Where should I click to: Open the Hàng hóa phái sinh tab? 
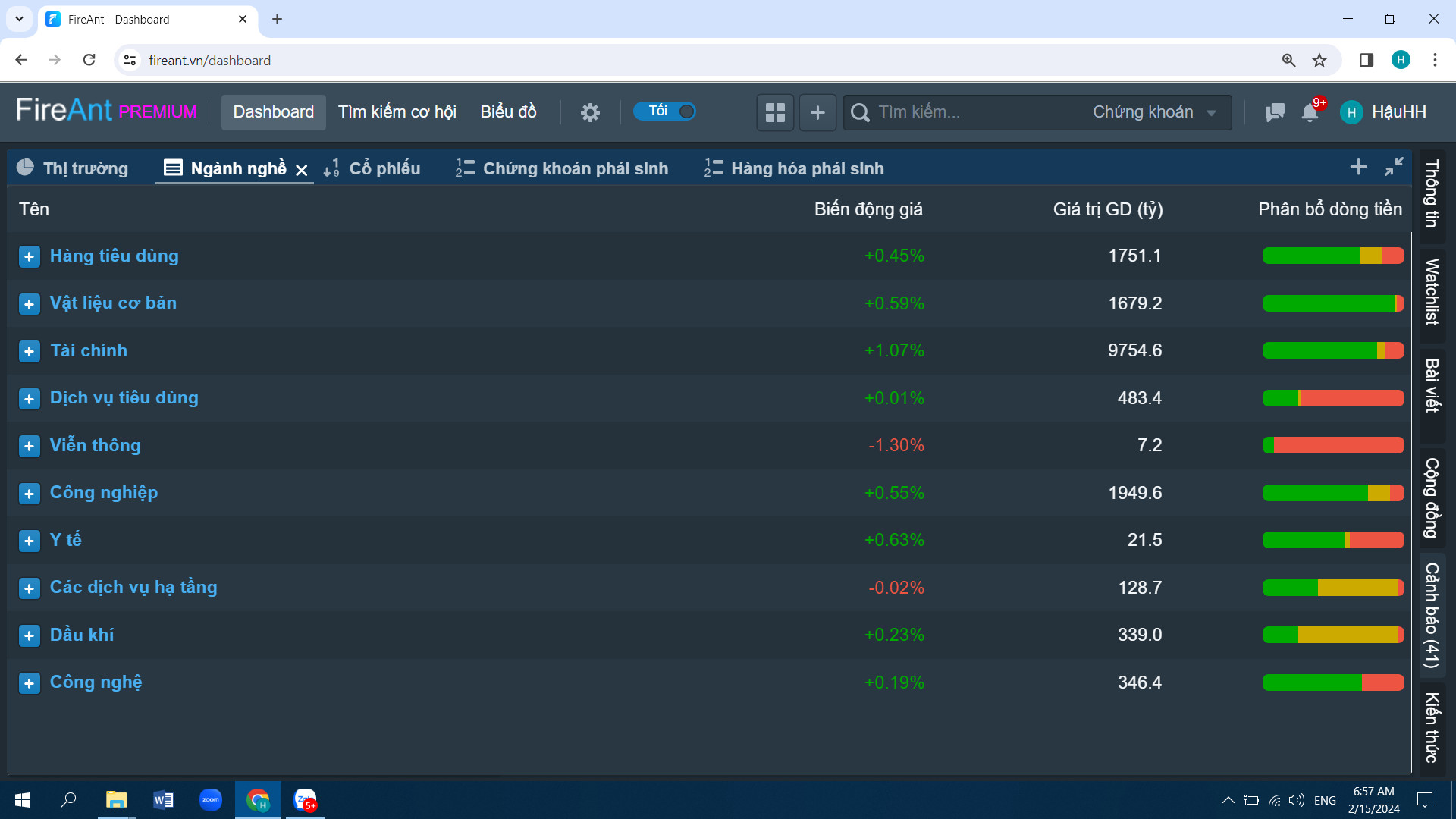pos(794,168)
